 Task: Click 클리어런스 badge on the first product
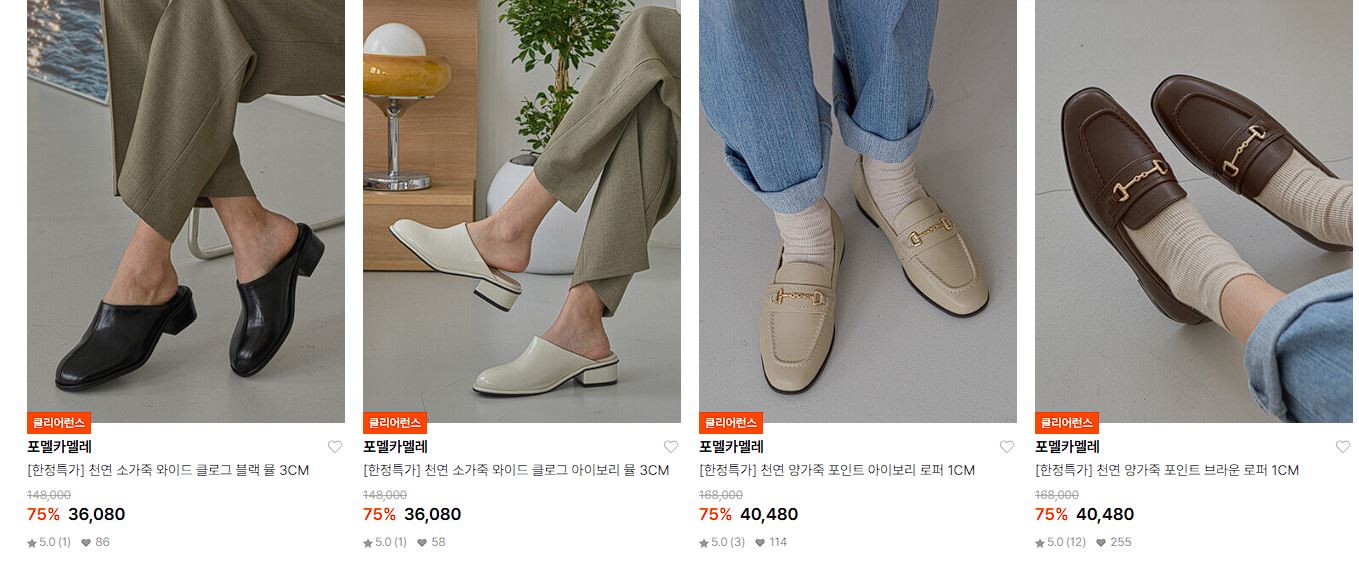pyautogui.click(x=59, y=423)
